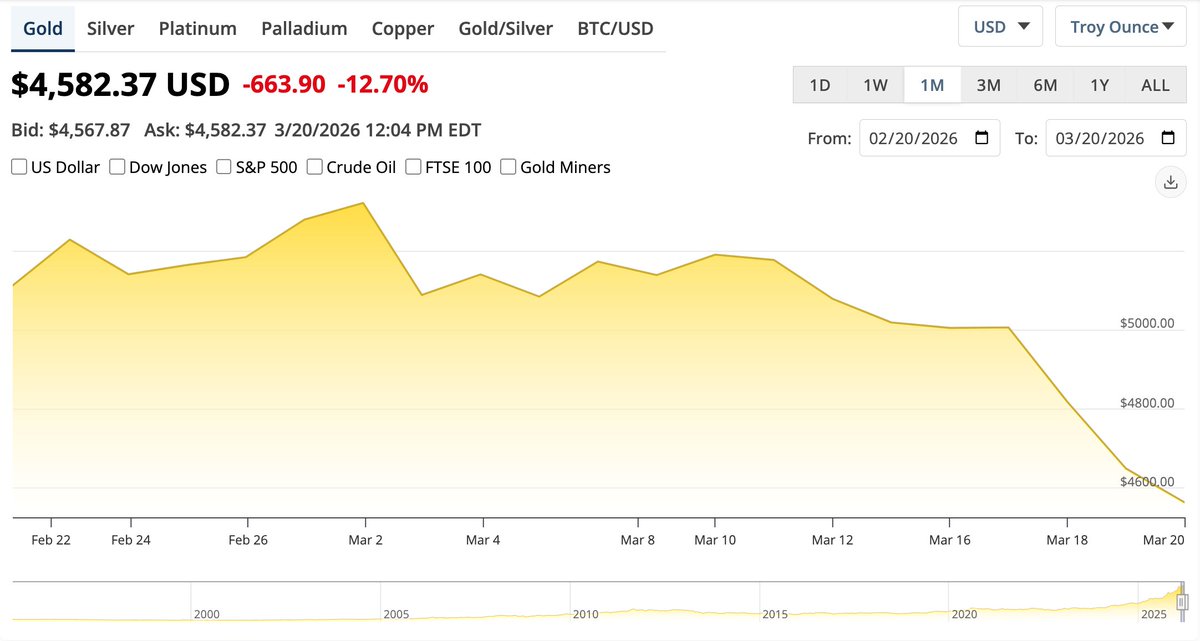This screenshot has height=641, width=1200.
Task: Open calendar picker in To date field
Action: coord(1167,138)
